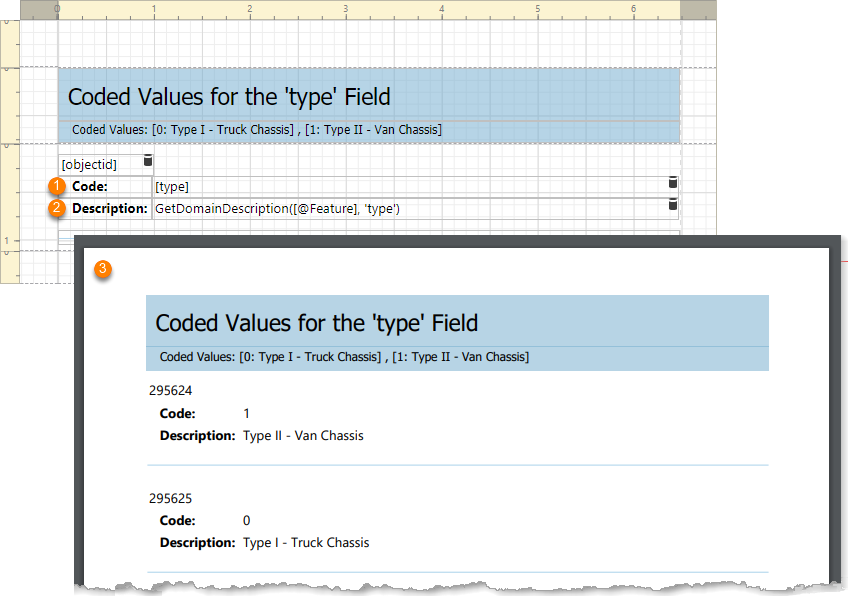The width and height of the screenshot is (848, 596).
Task: Click orange callout numbered 3 on the preview
Action: [103, 269]
